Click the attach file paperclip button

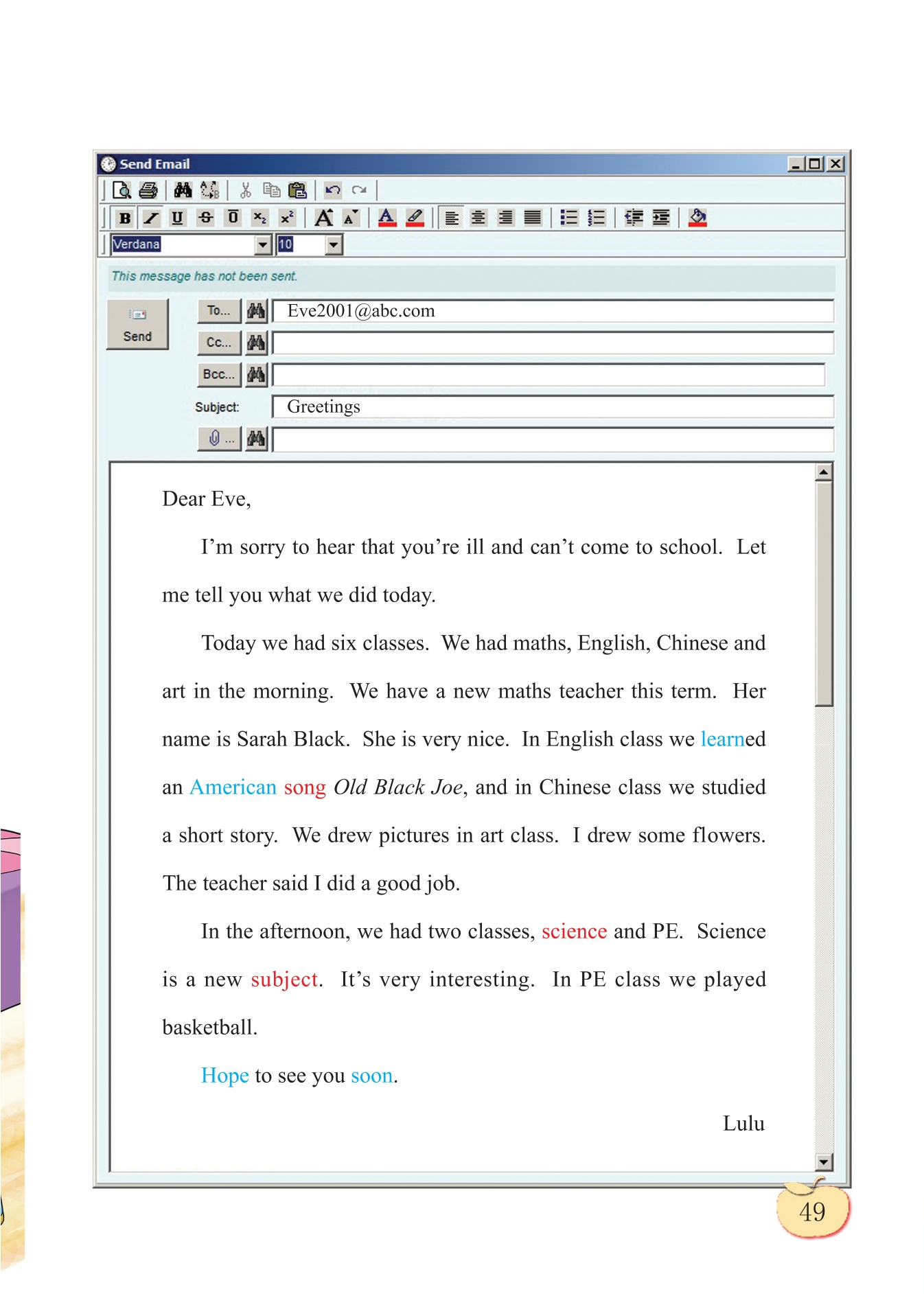(219, 439)
